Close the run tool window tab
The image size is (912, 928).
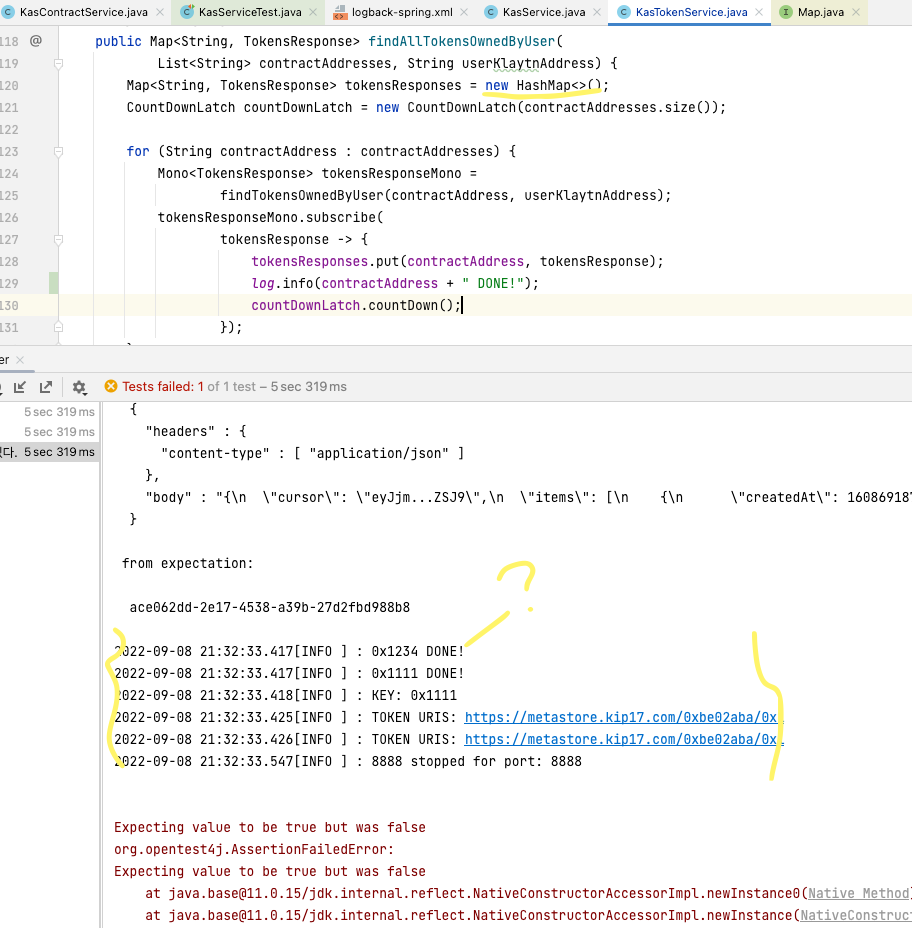click(x=20, y=359)
